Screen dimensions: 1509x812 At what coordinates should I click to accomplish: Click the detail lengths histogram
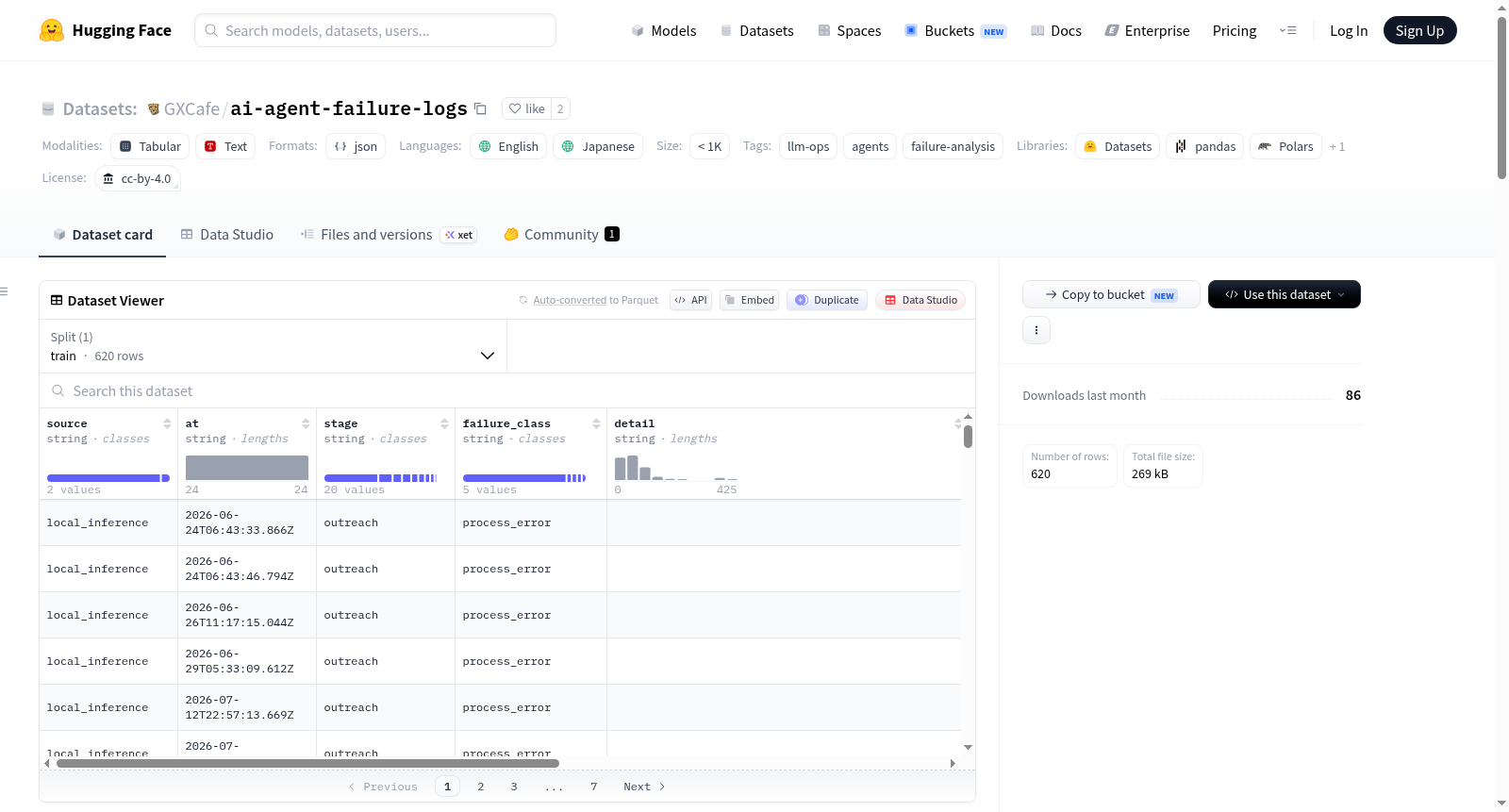(x=675, y=468)
